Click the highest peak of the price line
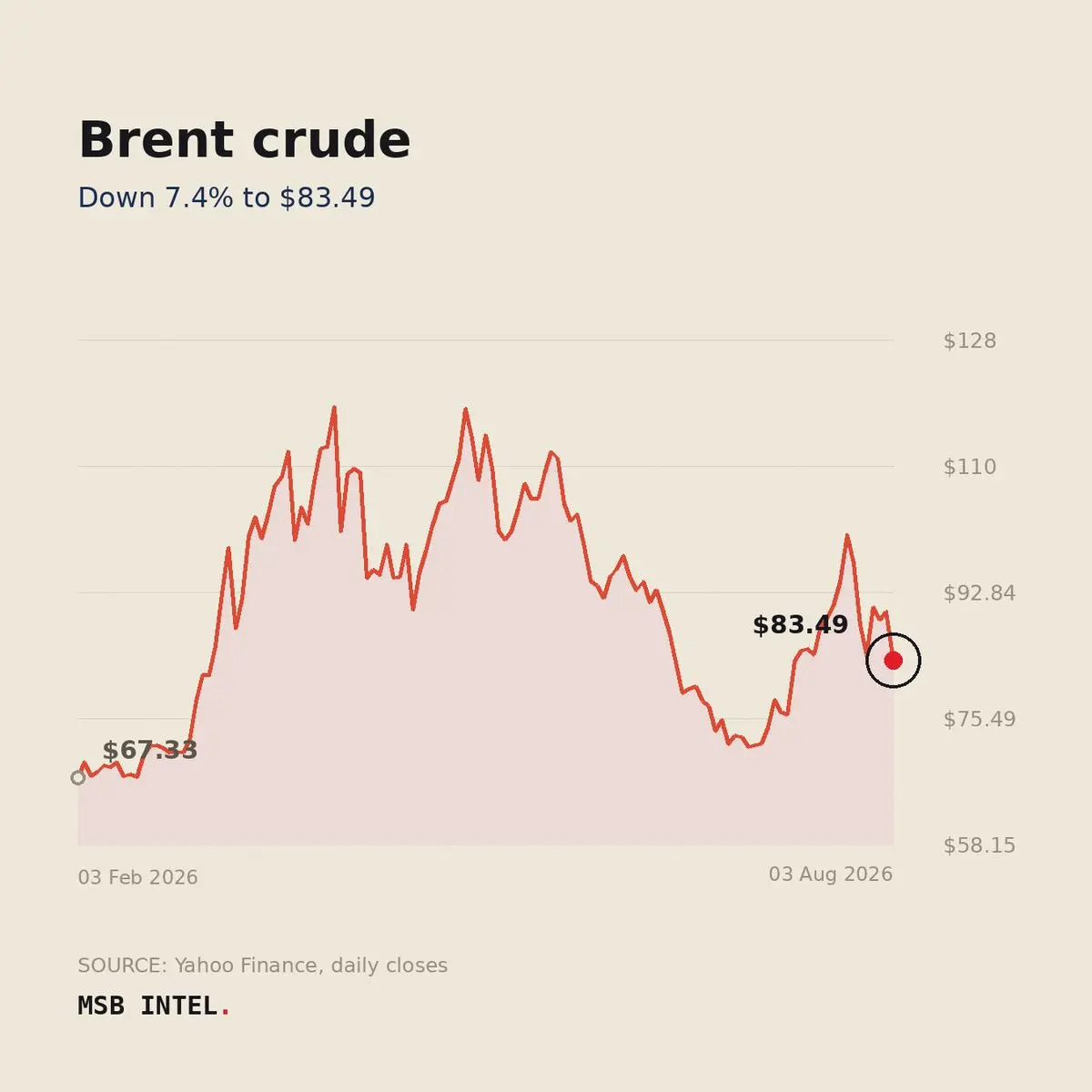The height and width of the screenshot is (1092, 1092). point(334,408)
